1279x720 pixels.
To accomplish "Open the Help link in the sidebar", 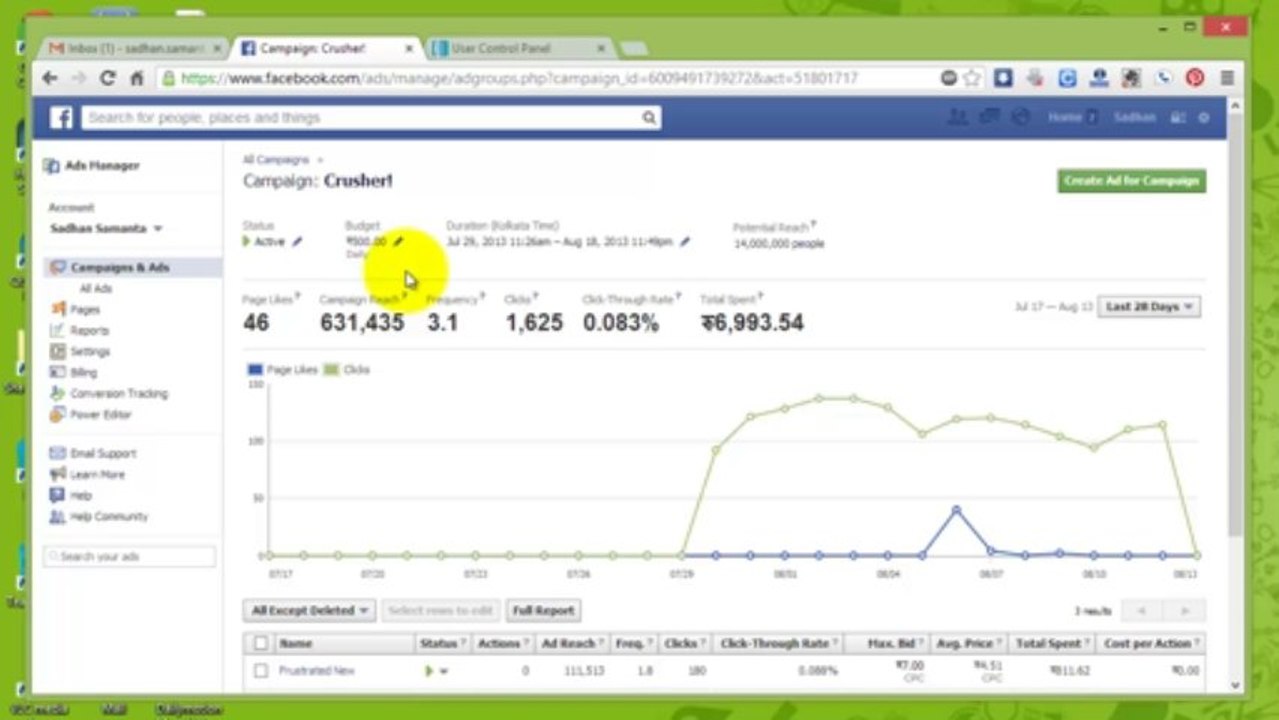I will [81, 496].
